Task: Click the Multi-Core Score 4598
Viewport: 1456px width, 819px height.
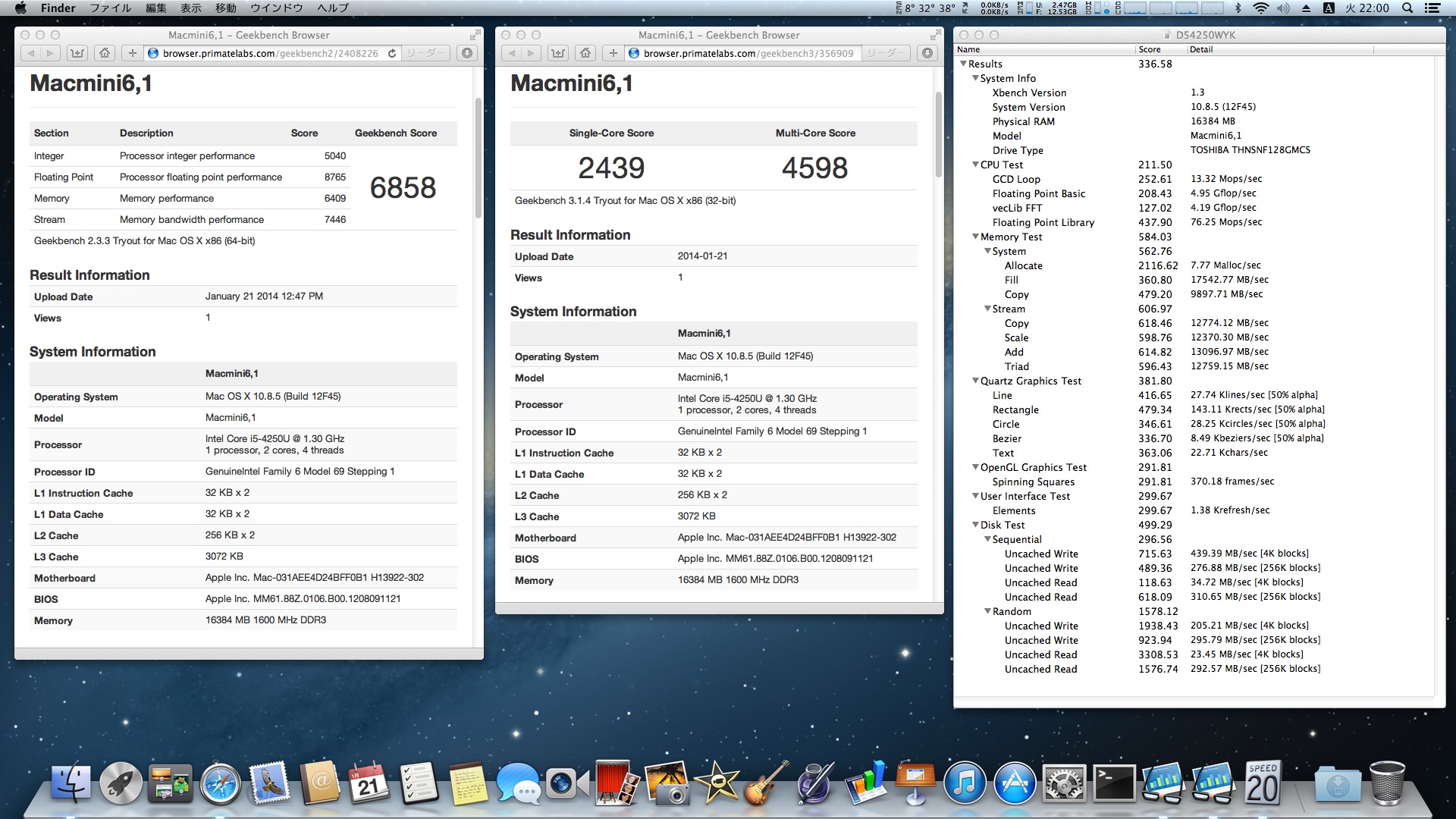Action: (x=815, y=168)
